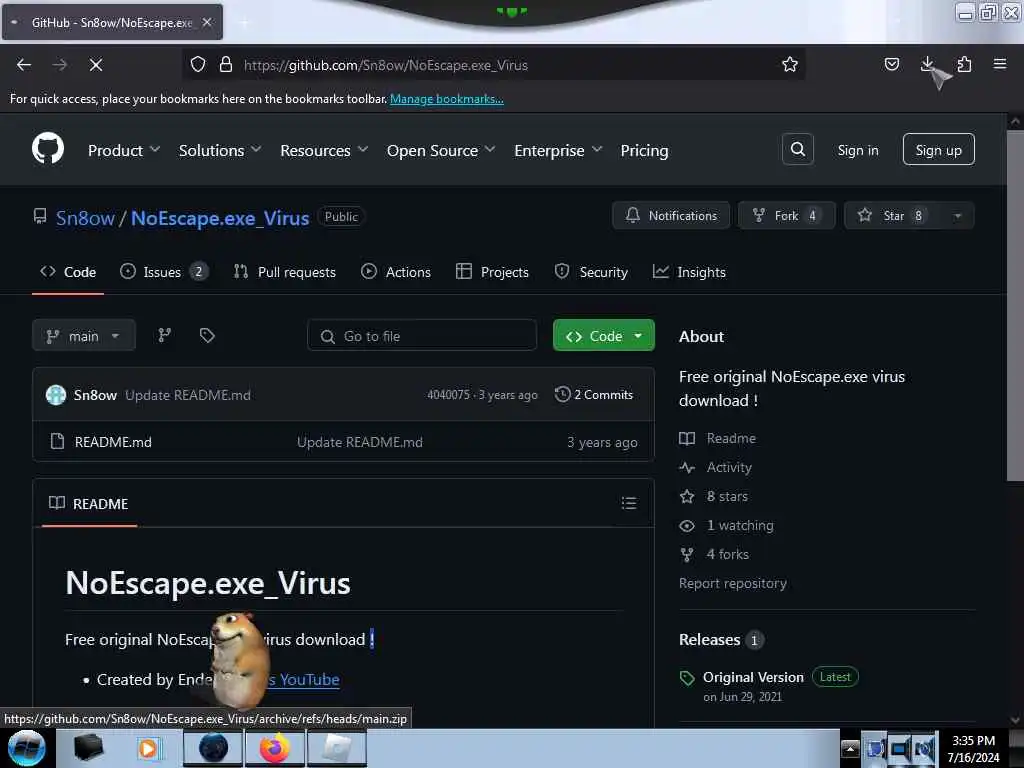Click the Go to file field

coord(422,336)
